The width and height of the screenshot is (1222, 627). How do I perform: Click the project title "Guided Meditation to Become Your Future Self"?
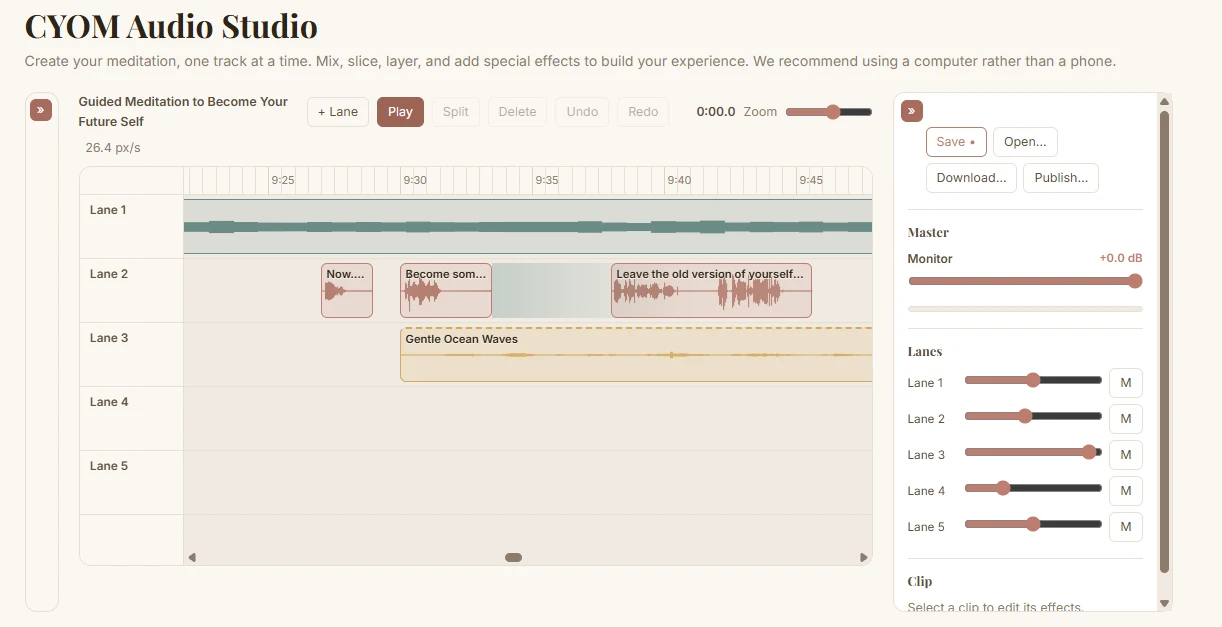[183, 111]
